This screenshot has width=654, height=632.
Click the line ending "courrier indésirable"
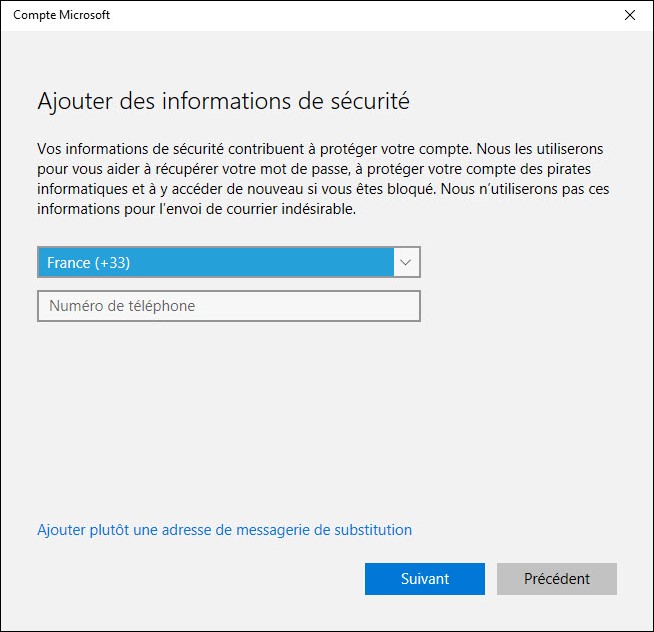tap(196, 209)
